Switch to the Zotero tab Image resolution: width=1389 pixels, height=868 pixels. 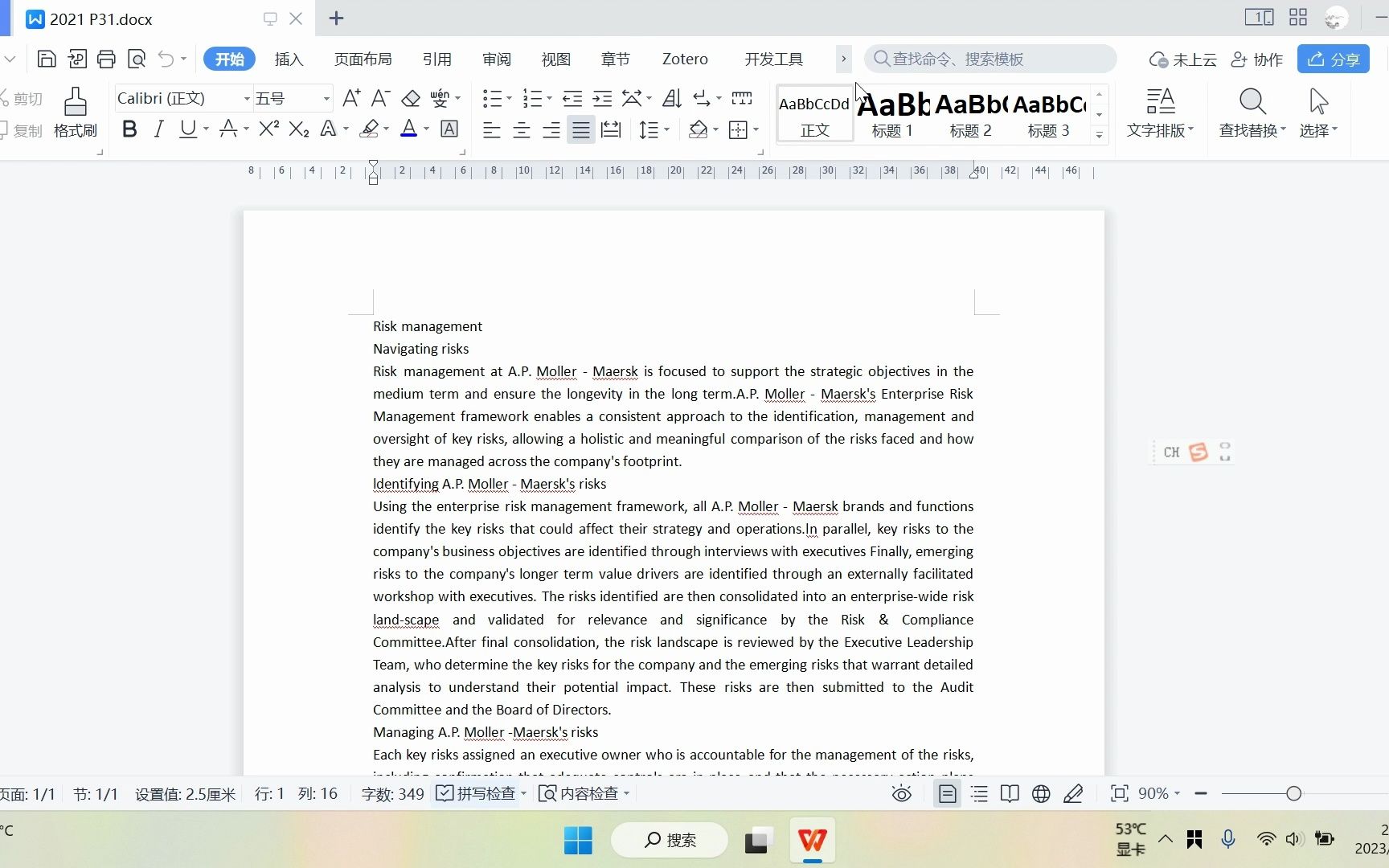coord(685,59)
